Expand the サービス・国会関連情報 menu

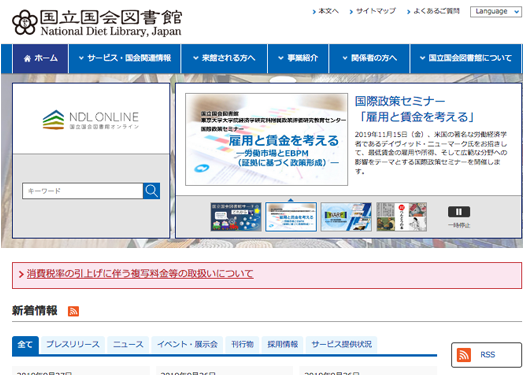tap(125, 58)
